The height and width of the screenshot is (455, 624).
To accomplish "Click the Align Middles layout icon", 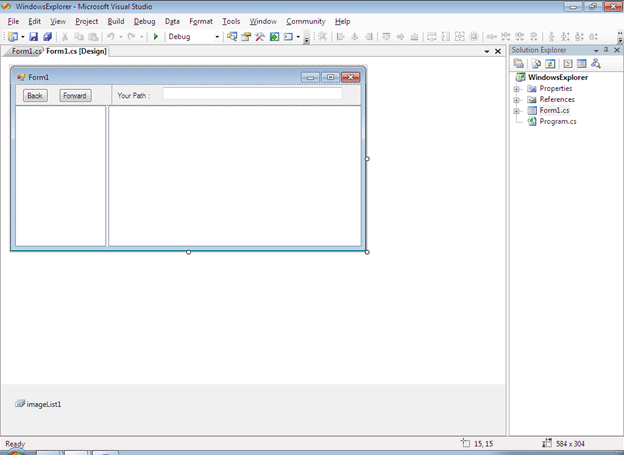I will point(400,37).
